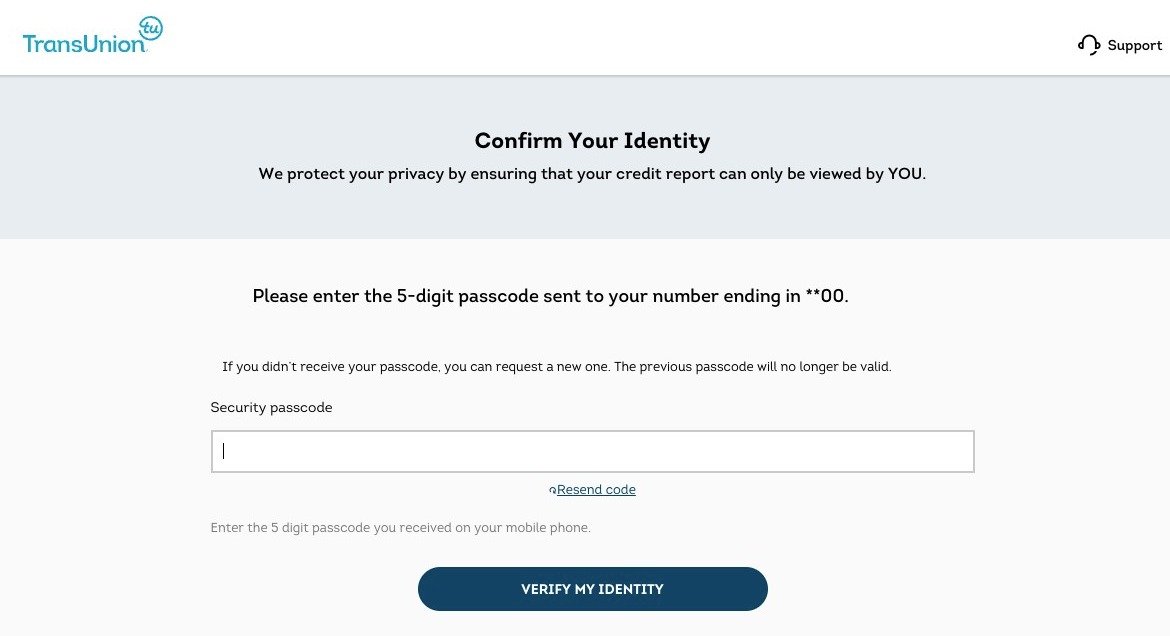1170x636 pixels.
Task: Click the privacy protection subtitle text
Action: click(x=560, y=174)
